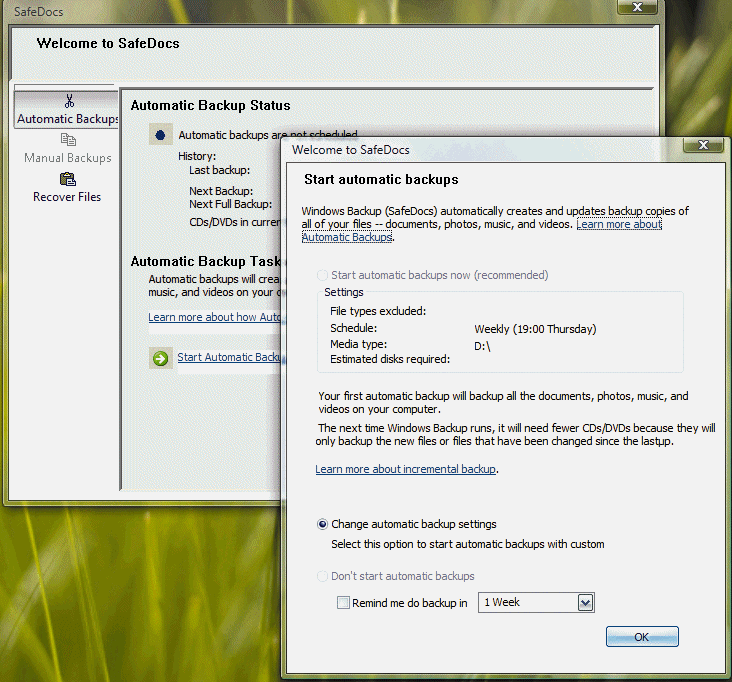Click the Weekly (19:00 Thursday) schedule value

(535, 329)
